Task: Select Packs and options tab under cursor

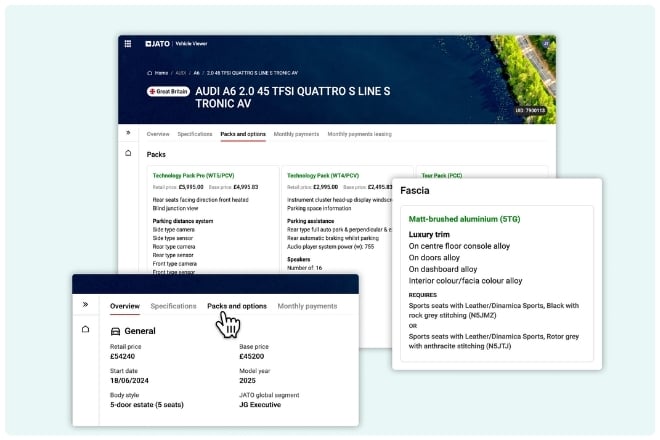Action: [x=237, y=306]
